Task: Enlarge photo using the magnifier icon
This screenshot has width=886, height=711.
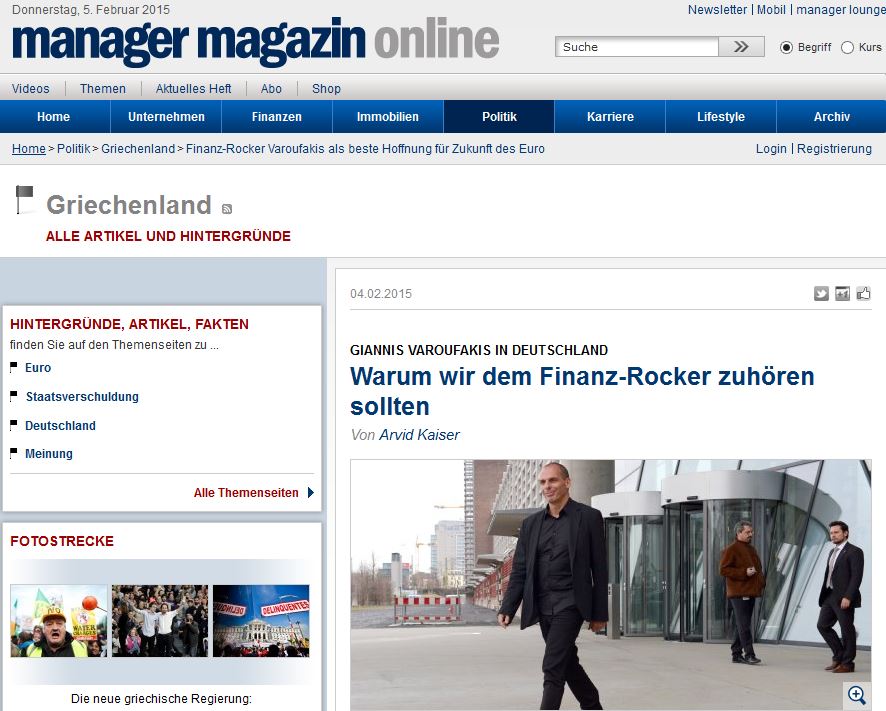Action: (x=856, y=695)
